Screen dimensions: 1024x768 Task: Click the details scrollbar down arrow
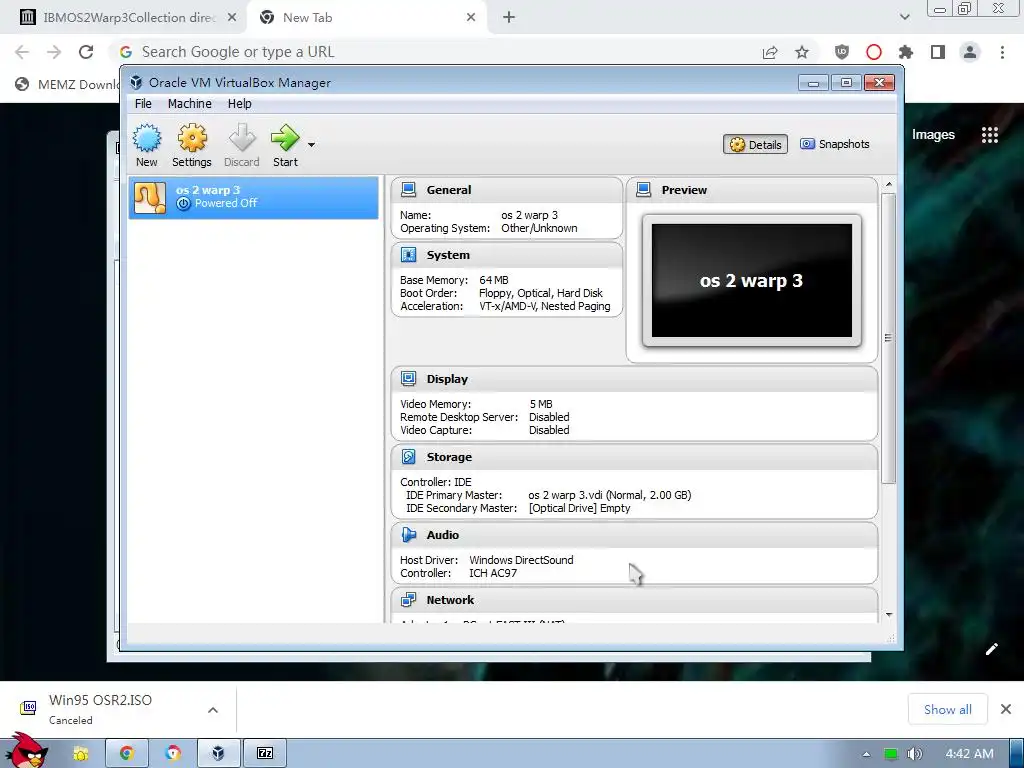coord(889,615)
